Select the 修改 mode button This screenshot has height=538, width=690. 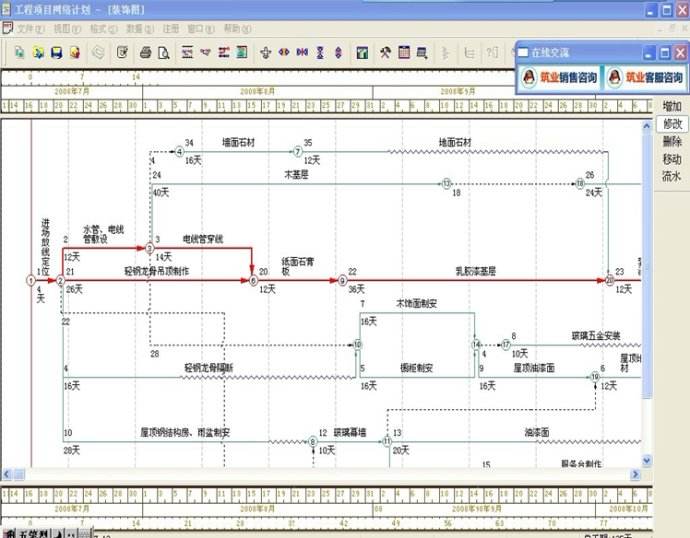coord(672,124)
